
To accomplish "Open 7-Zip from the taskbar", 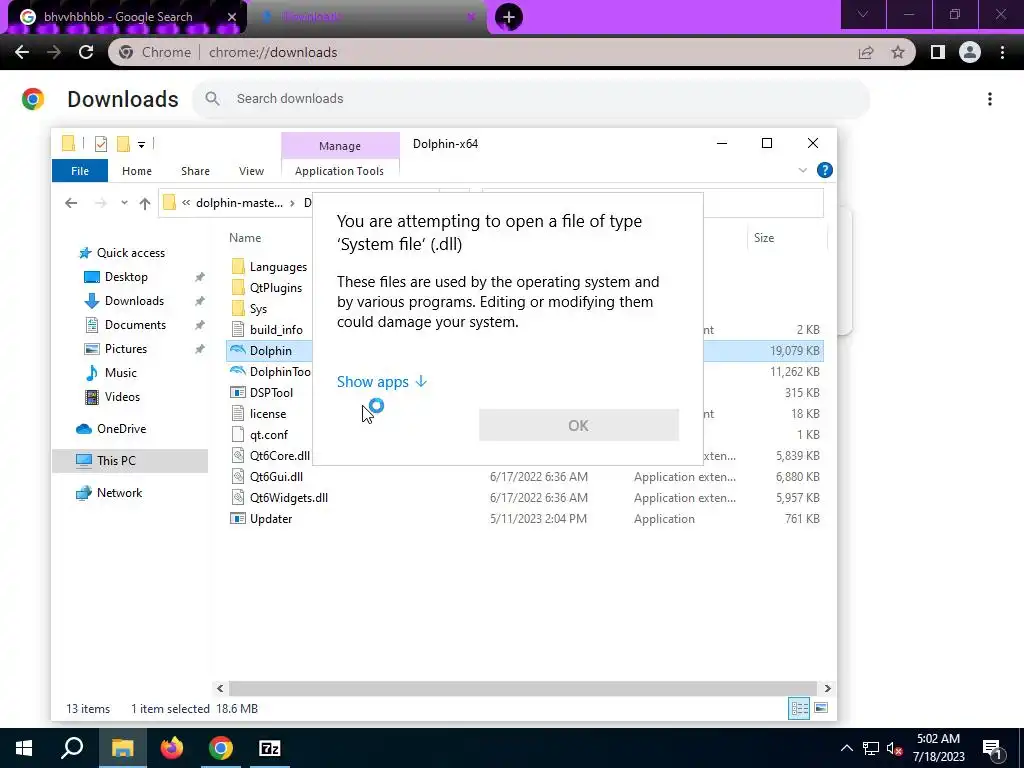I will tap(270, 748).
